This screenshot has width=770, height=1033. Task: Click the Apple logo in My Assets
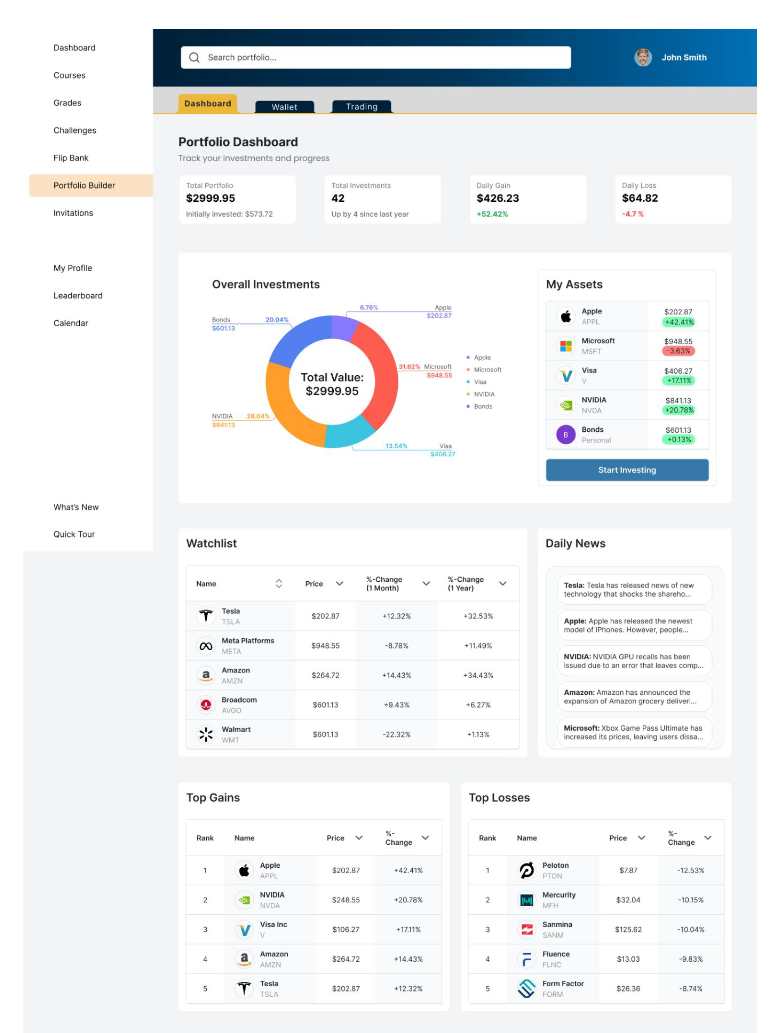[x=566, y=316]
